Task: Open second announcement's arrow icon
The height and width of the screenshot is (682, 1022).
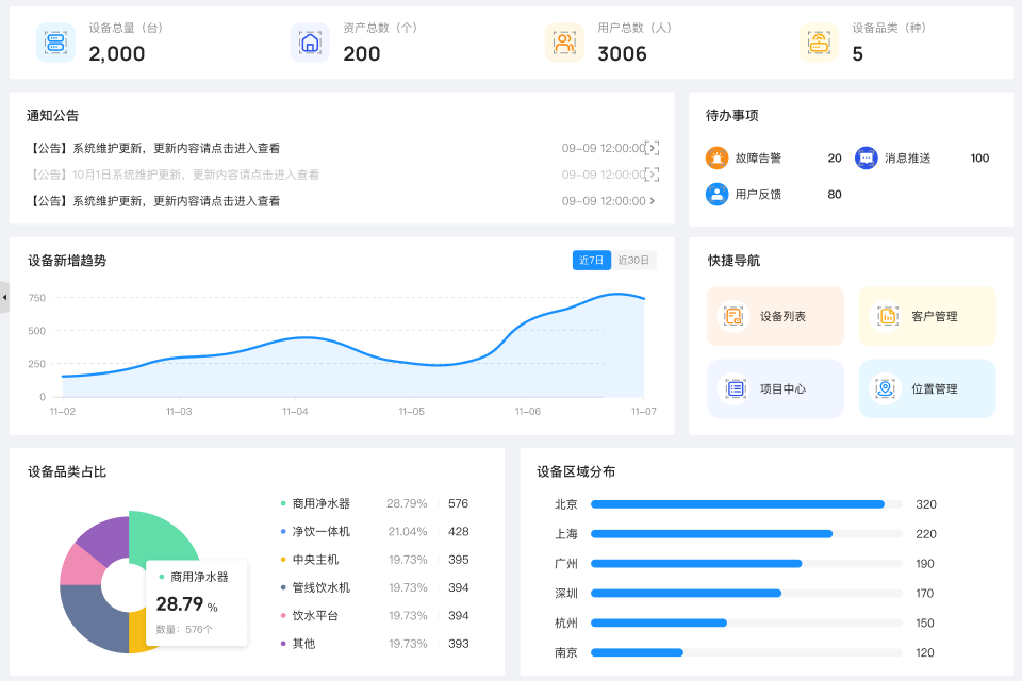Action: tap(652, 174)
